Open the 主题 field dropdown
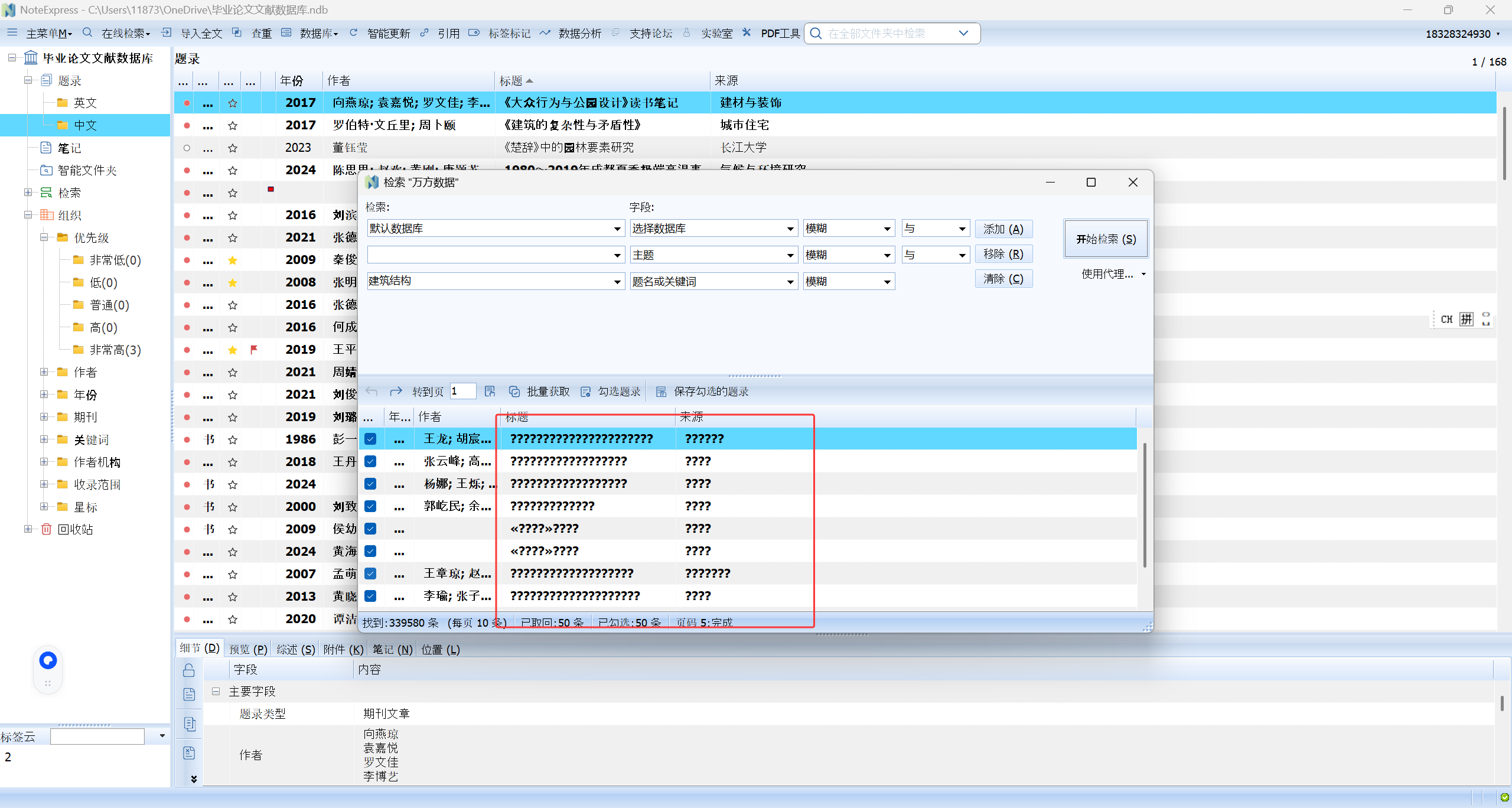 [790, 255]
